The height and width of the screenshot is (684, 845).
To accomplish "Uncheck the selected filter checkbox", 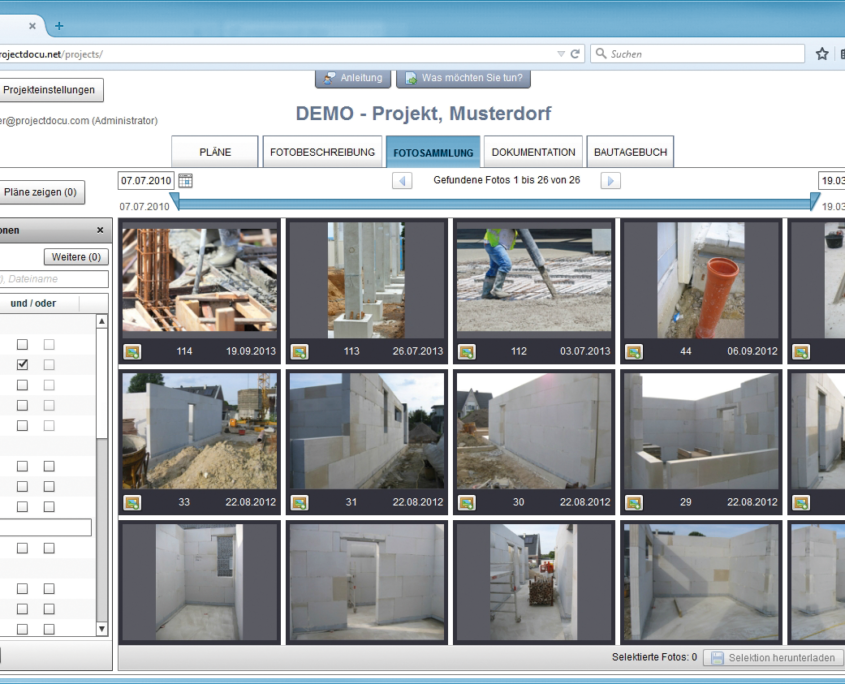I will (x=22, y=364).
